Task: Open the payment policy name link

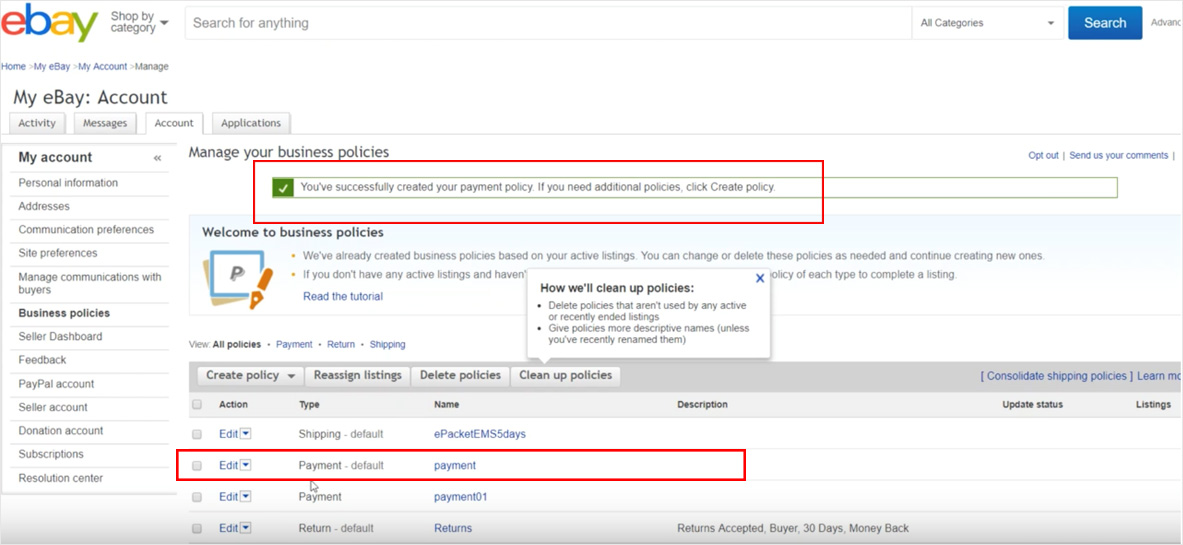Action: pos(455,466)
